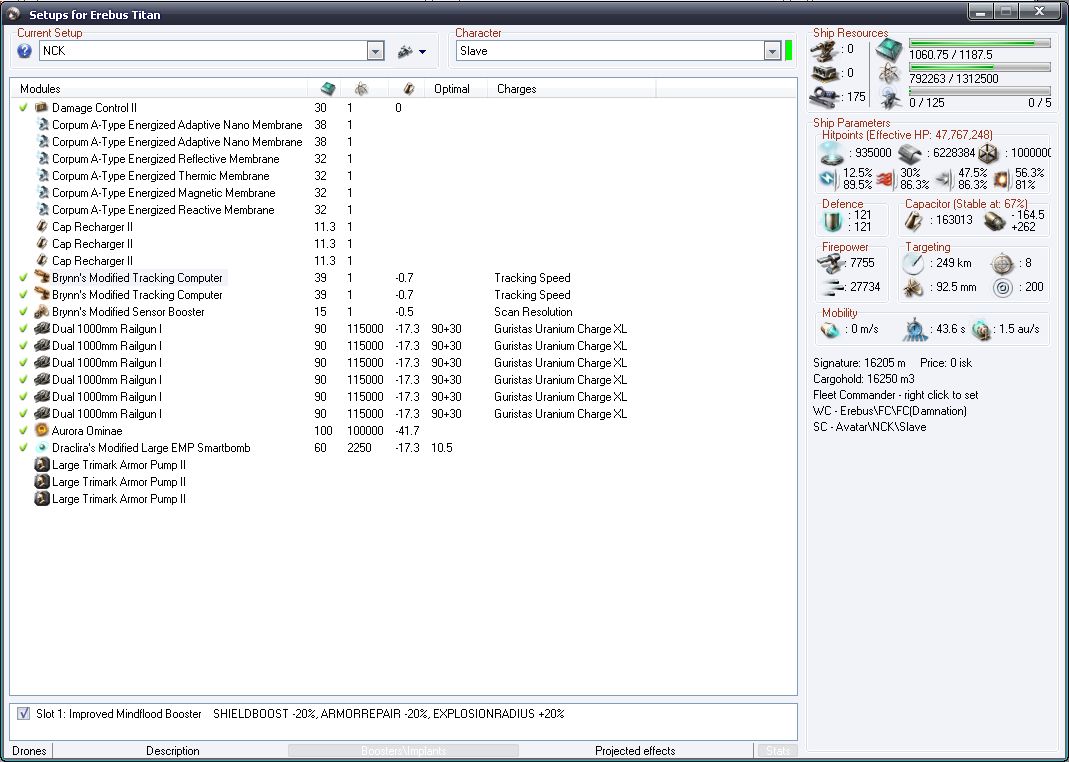Click the launcher hardpoints resource icon
This screenshot has height=762, width=1069.
point(824,74)
